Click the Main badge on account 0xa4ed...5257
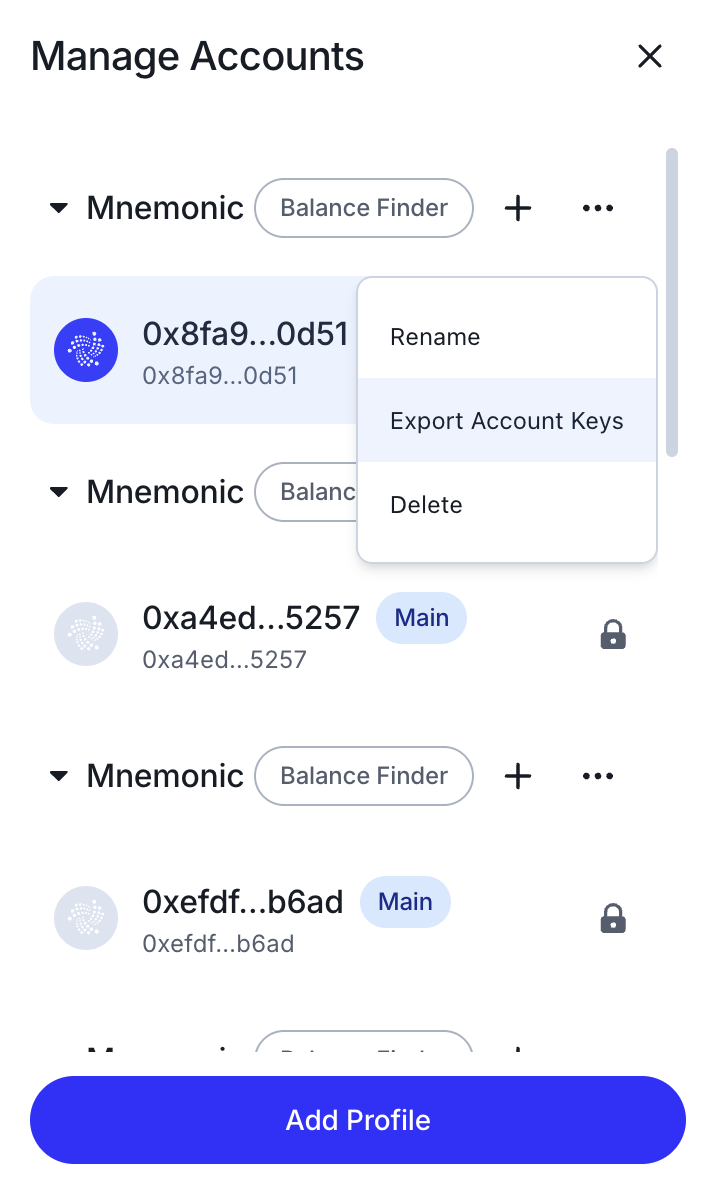716x1188 pixels. tap(421, 617)
